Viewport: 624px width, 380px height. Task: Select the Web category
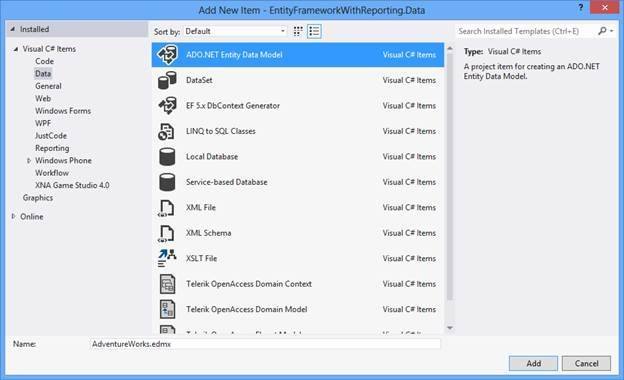click(x=43, y=98)
